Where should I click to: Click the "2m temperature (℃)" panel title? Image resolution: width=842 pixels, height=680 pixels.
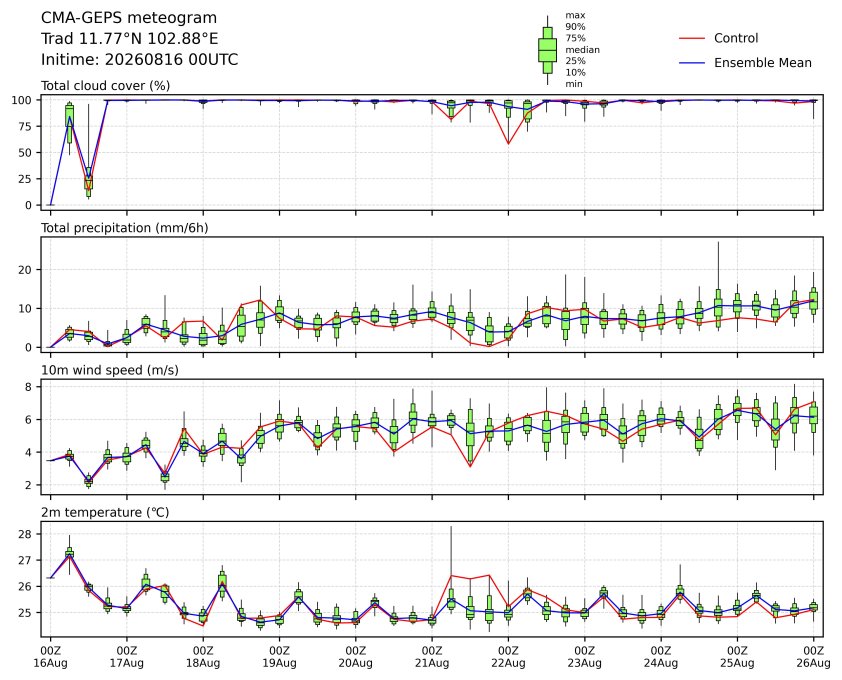coord(105,513)
